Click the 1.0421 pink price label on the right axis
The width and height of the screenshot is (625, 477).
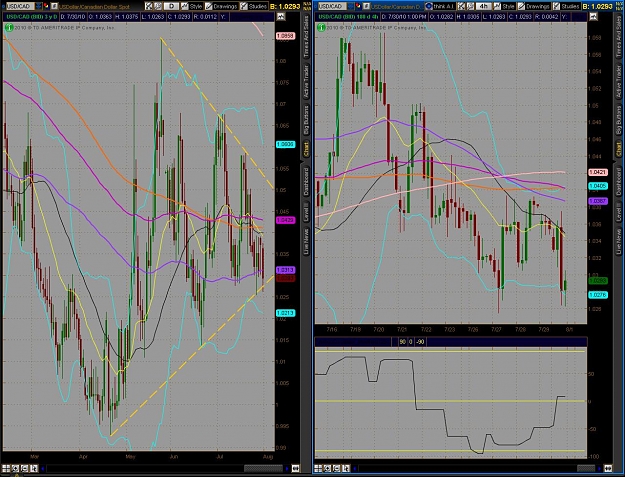598,172
